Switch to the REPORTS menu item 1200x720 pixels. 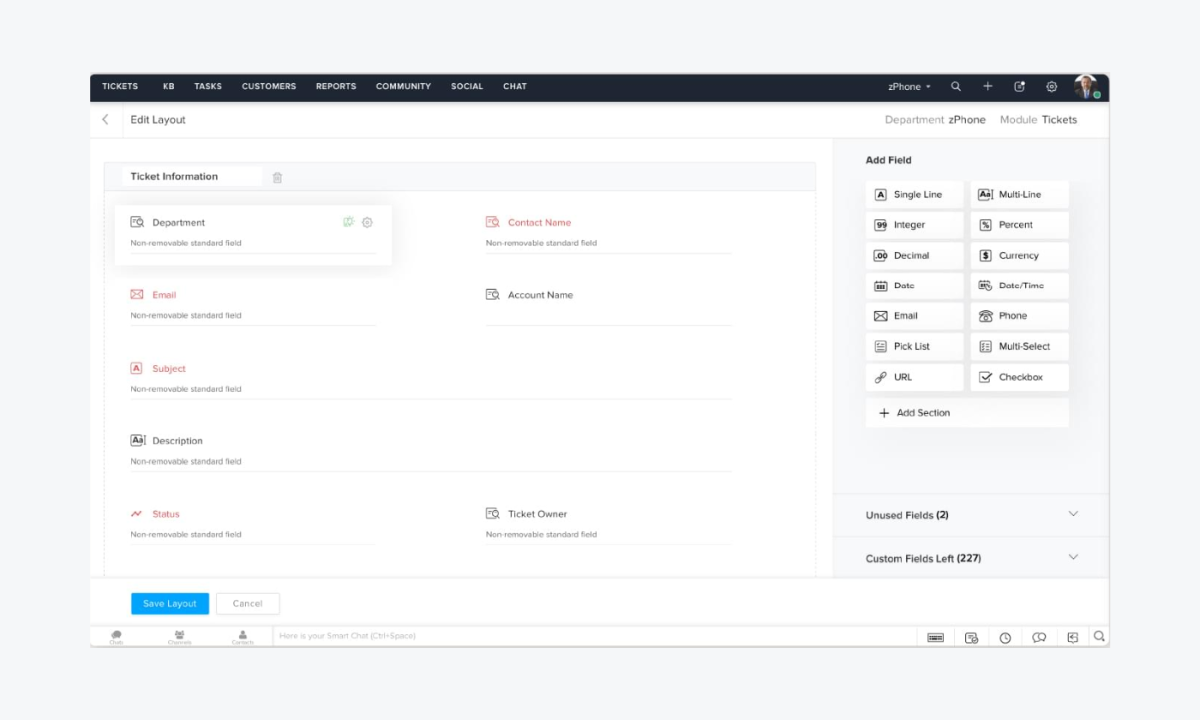[x=336, y=87]
